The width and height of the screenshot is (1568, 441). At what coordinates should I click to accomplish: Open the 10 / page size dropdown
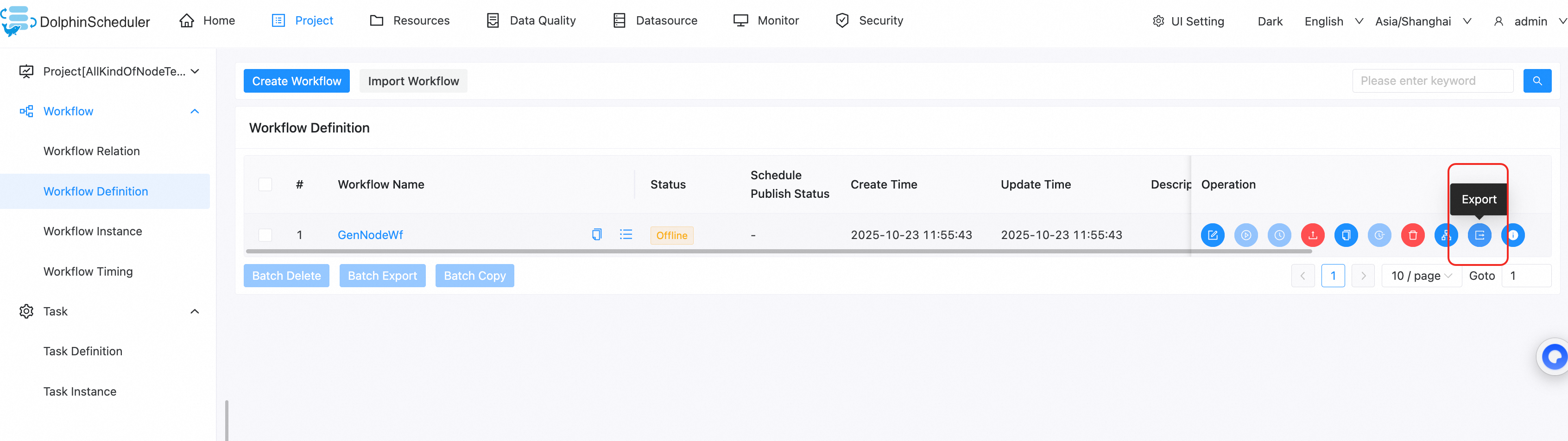(1421, 276)
